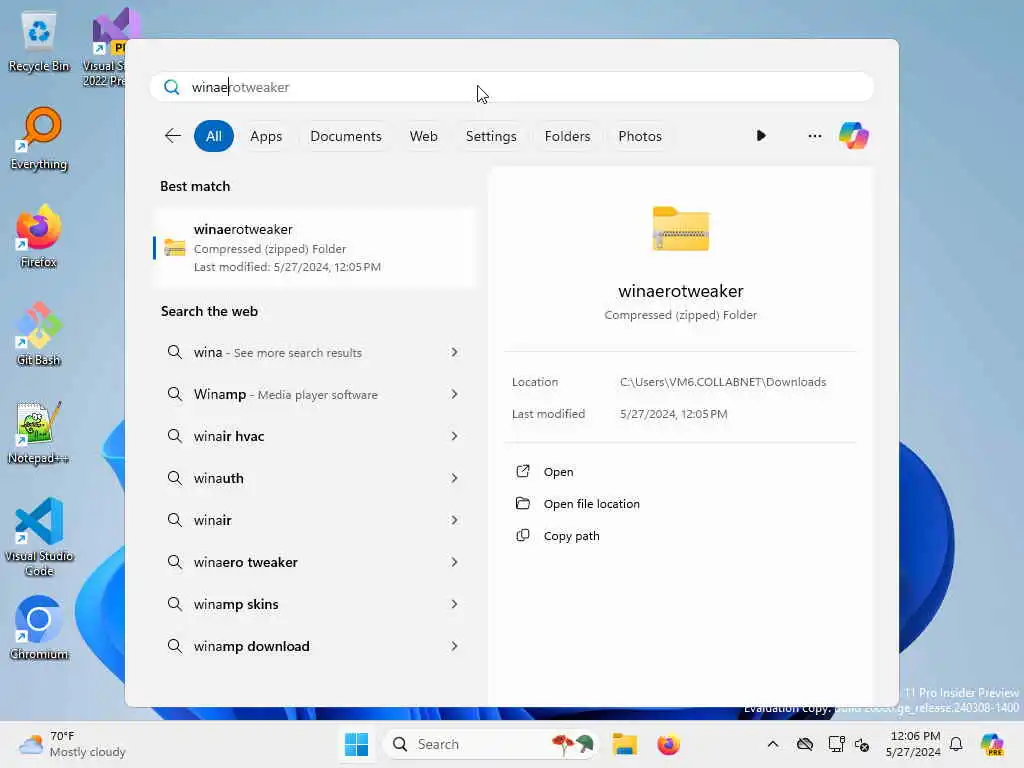Expand the 'wina' web result chevron
Screen dimensions: 1024x768
454,352
